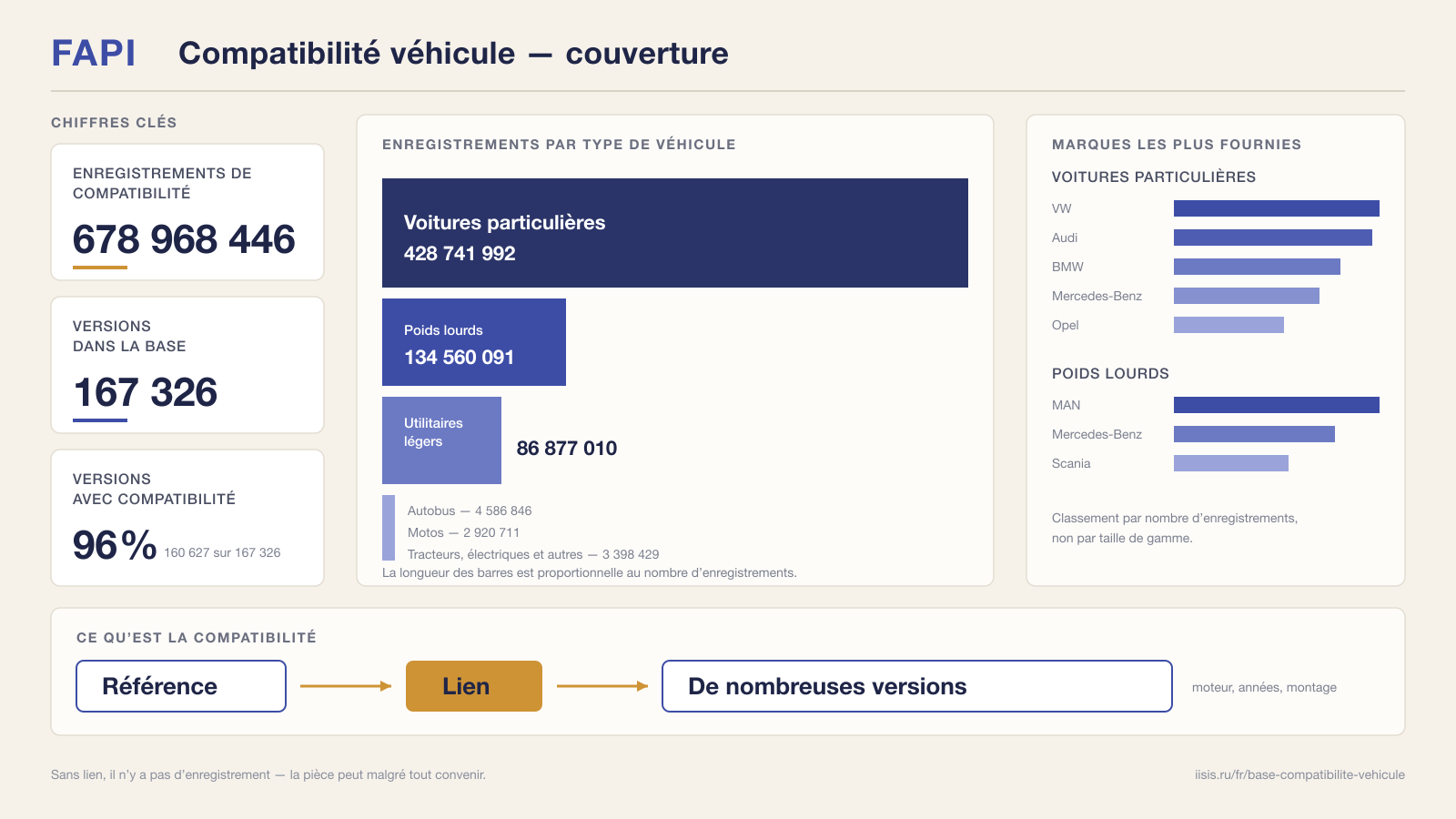Click the 'Utilitaires légers' bar

coord(441,440)
